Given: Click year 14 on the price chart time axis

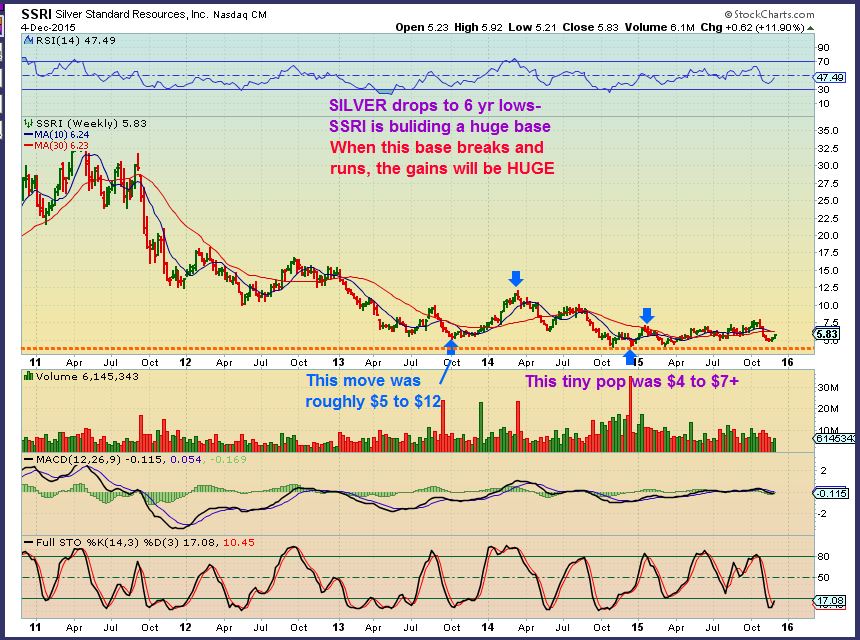Looking at the screenshot, I should (x=487, y=363).
